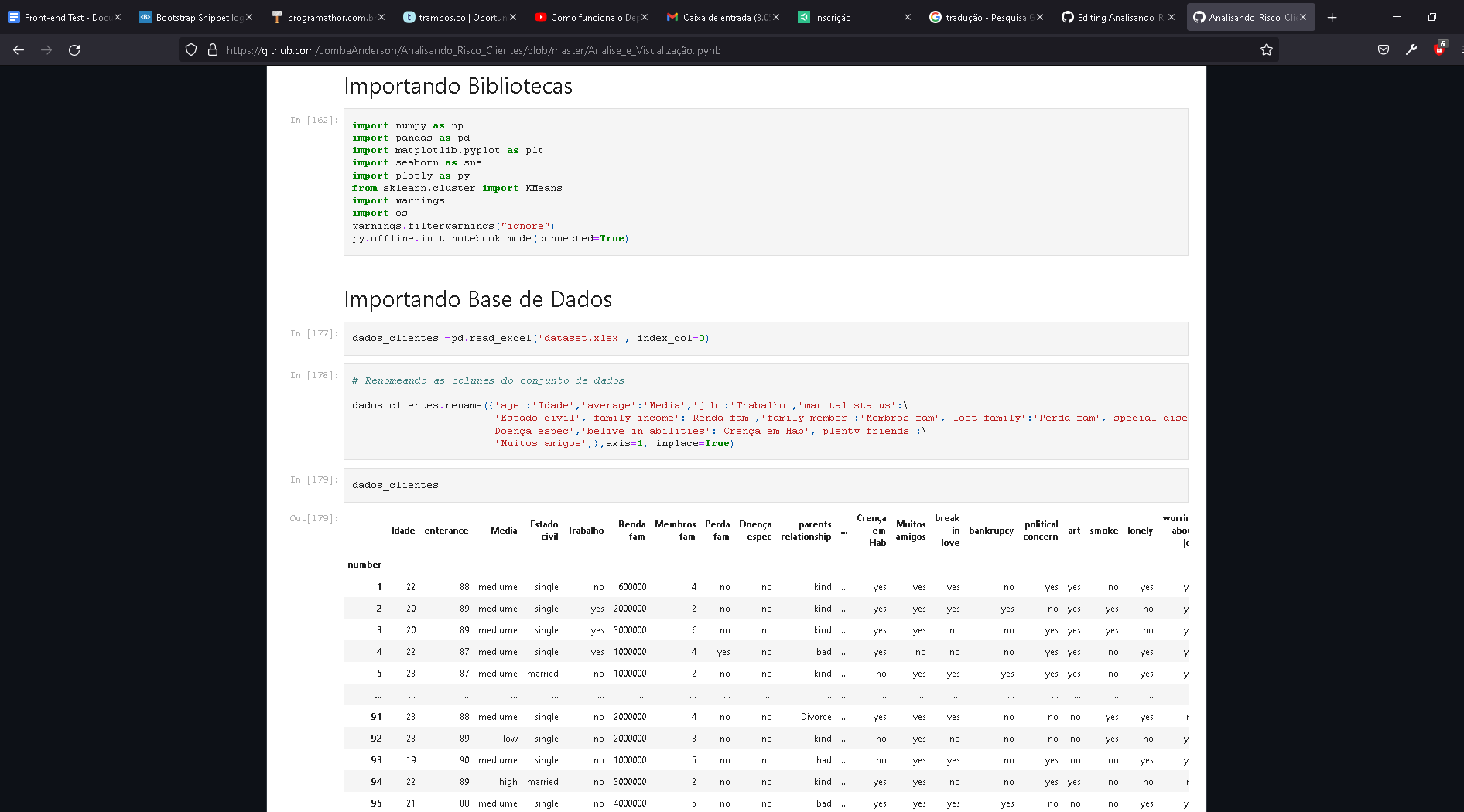Click the In [177] cell label

click(313, 333)
